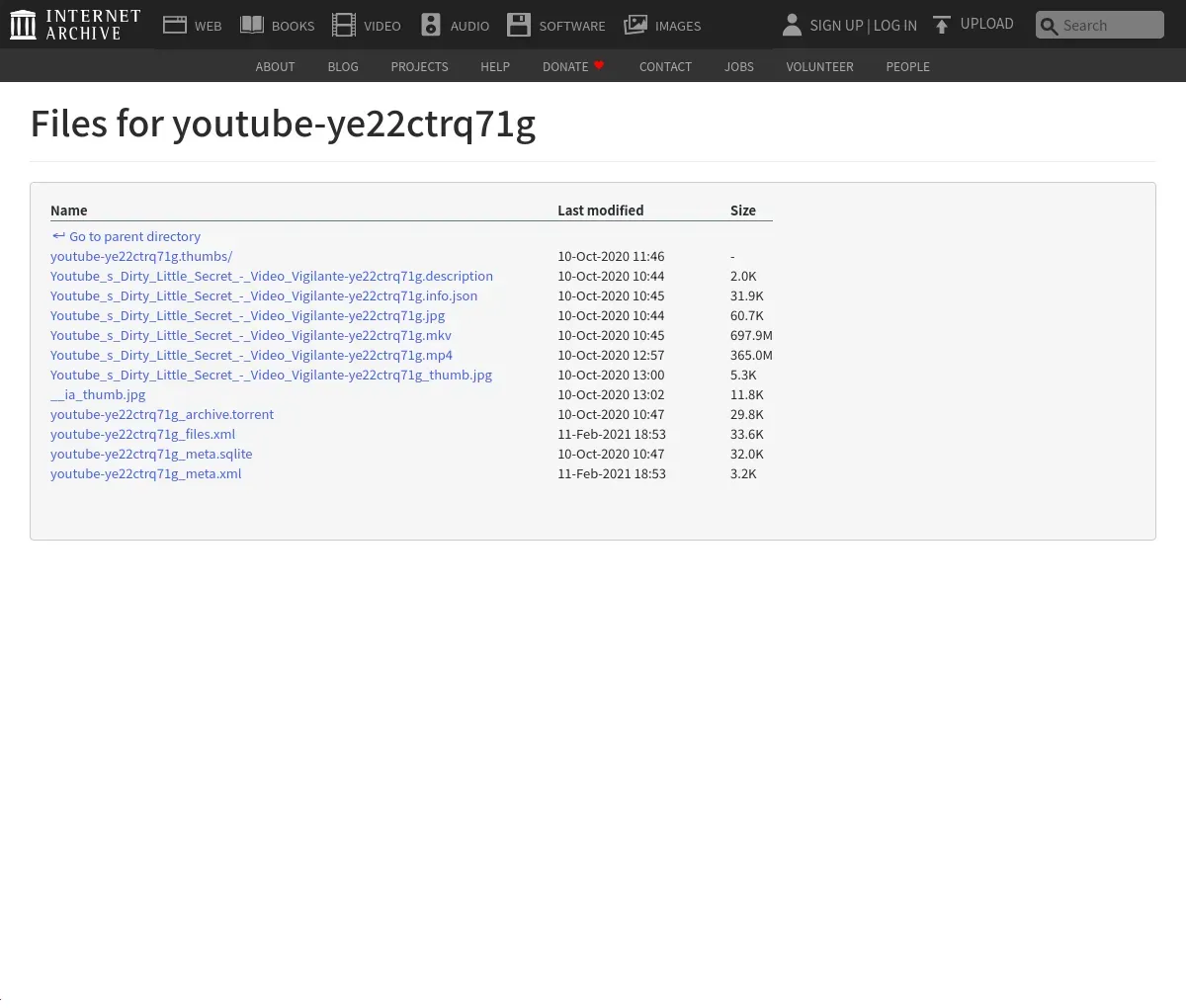Click the parent directory return-arrow icon
Screen dimensions: 1186x1008
[58, 236]
